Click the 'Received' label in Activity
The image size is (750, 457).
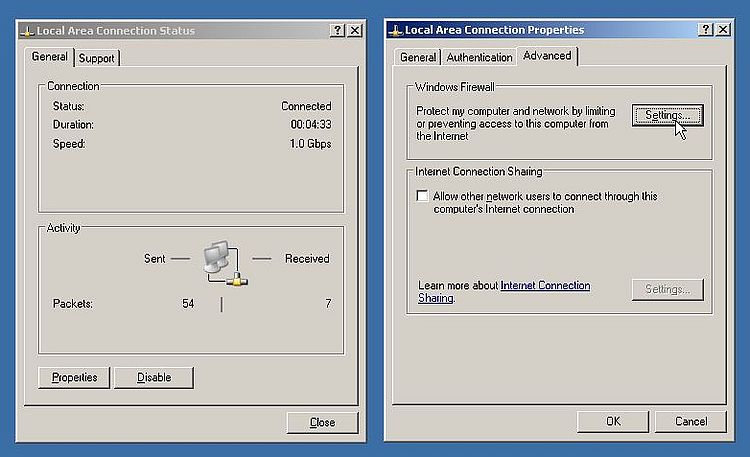(307, 259)
